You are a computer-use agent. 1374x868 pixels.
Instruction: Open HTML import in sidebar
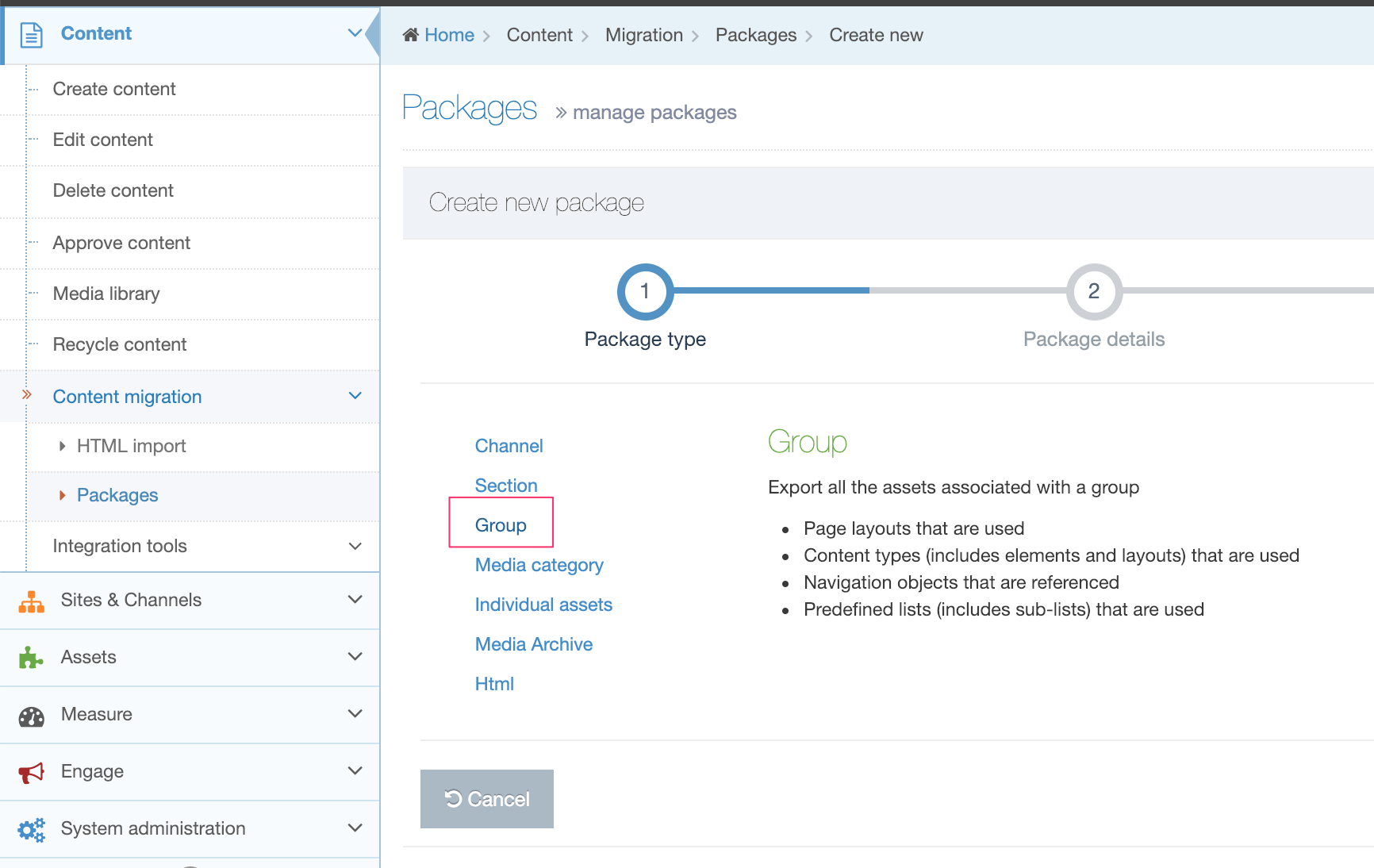point(131,446)
